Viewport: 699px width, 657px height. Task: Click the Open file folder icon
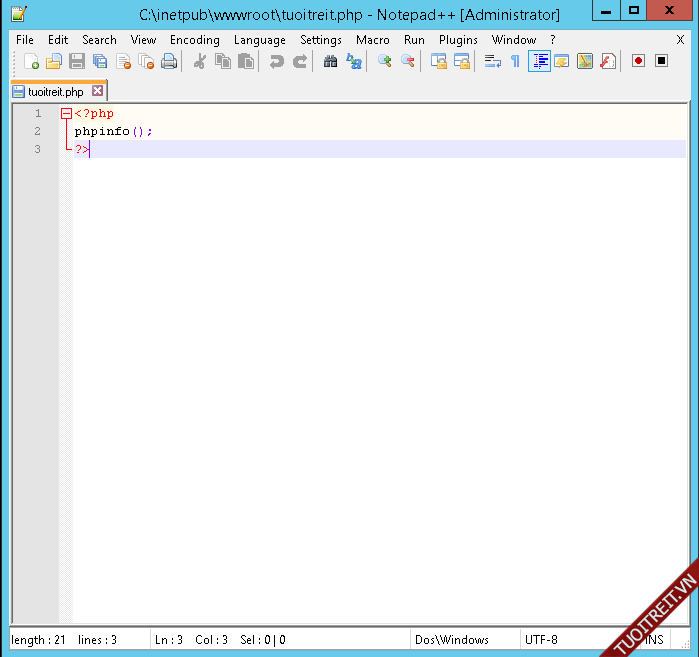click(54, 61)
